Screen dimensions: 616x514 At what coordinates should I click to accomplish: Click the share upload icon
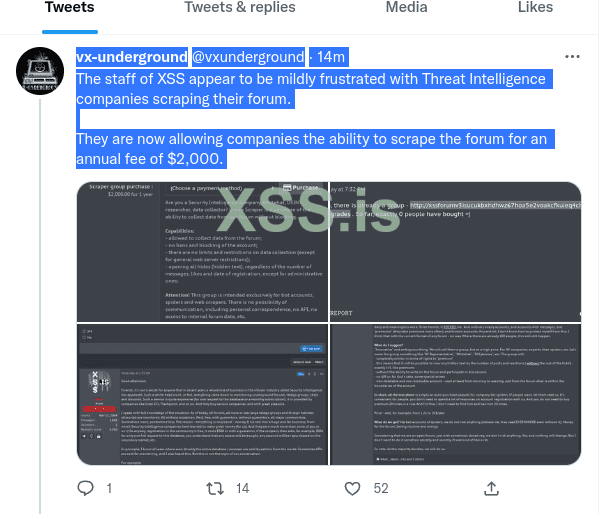coord(491,488)
